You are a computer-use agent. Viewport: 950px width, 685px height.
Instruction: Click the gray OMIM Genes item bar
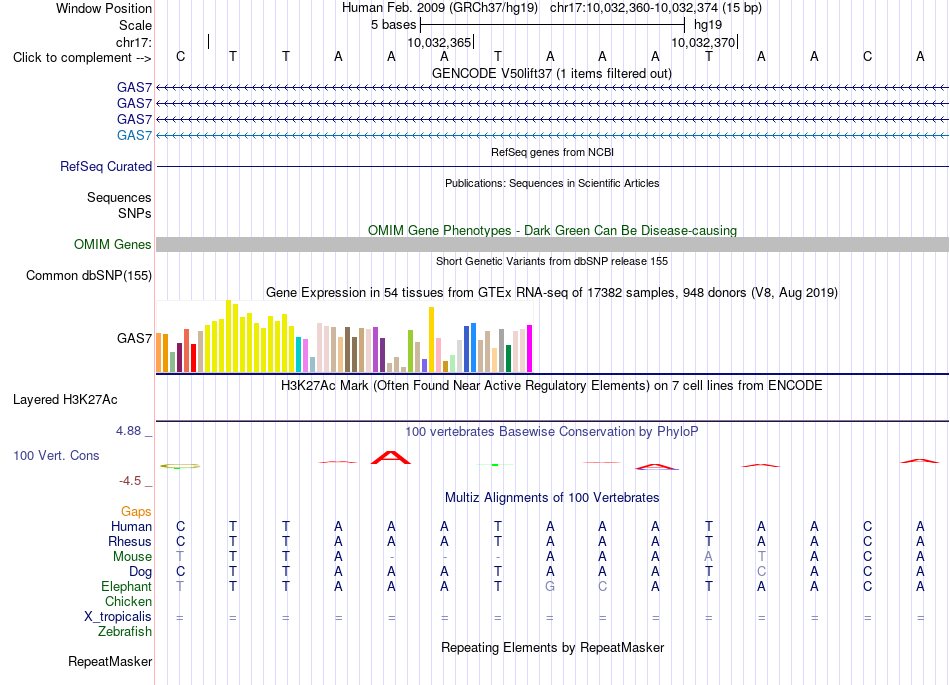tap(552, 244)
